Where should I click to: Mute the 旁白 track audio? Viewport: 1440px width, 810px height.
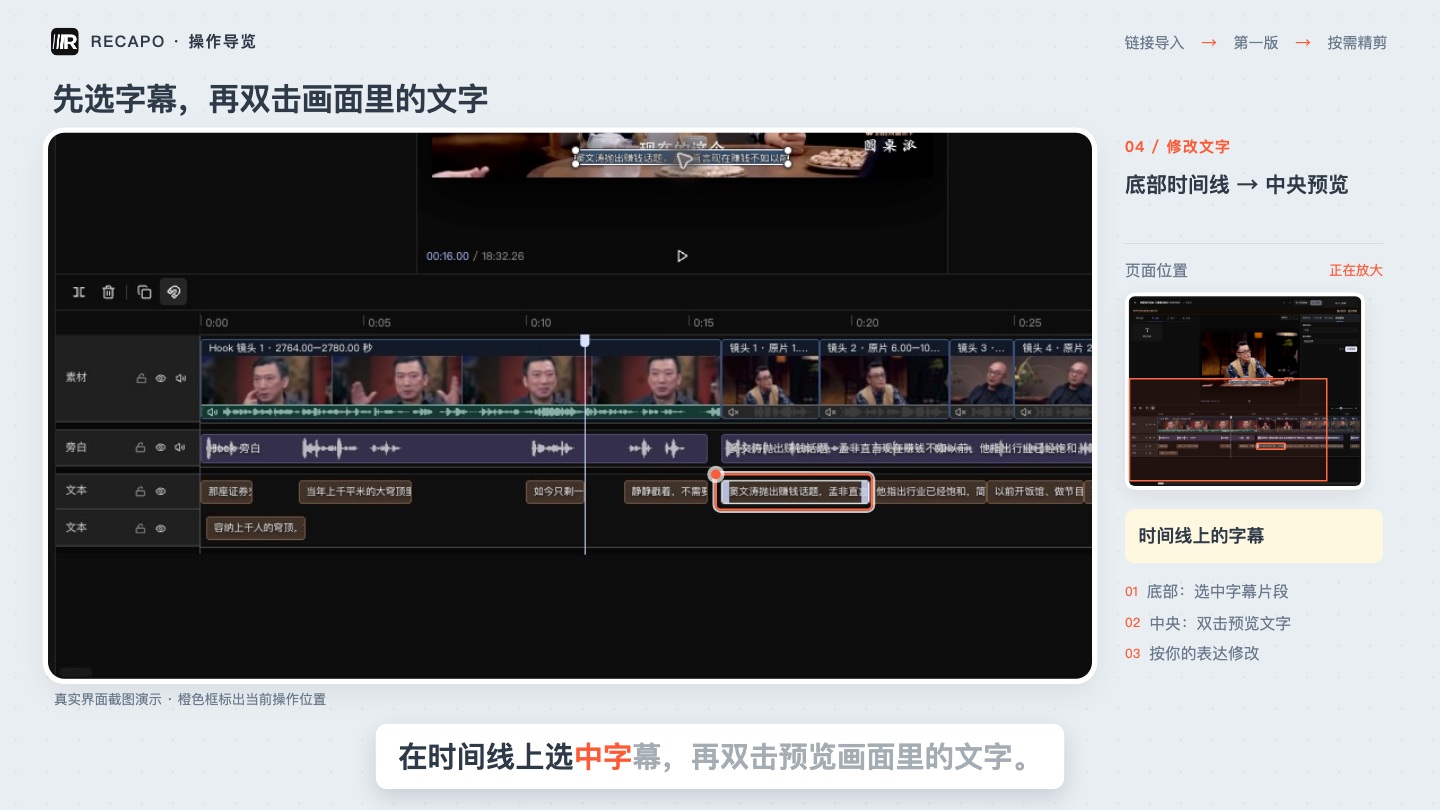(x=180, y=448)
